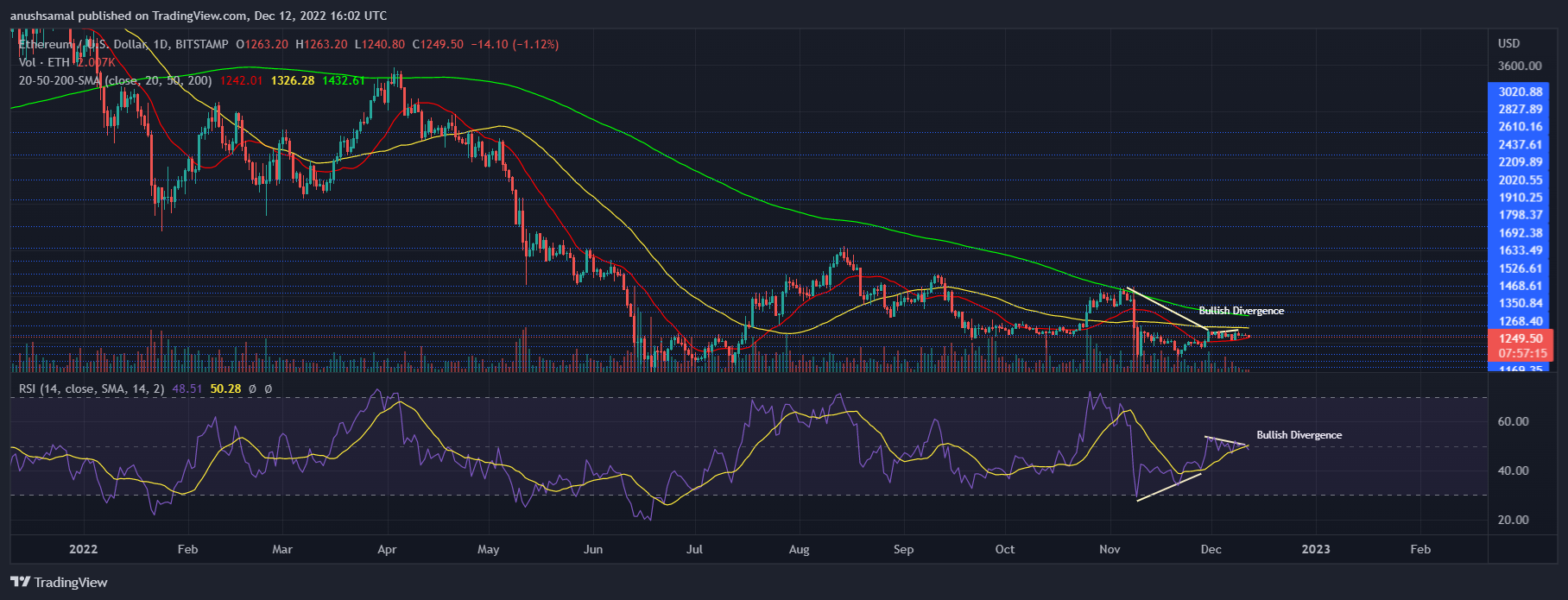Select the open price value O1263.20
This screenshot has height=600, width=1568.
(262, 44)
